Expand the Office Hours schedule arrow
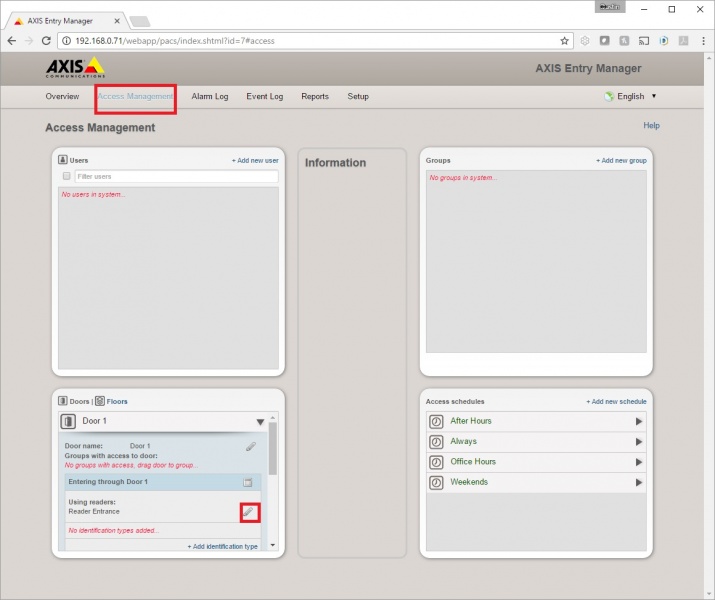The height and width of the screenshot is (600, 715). point(639,462)
